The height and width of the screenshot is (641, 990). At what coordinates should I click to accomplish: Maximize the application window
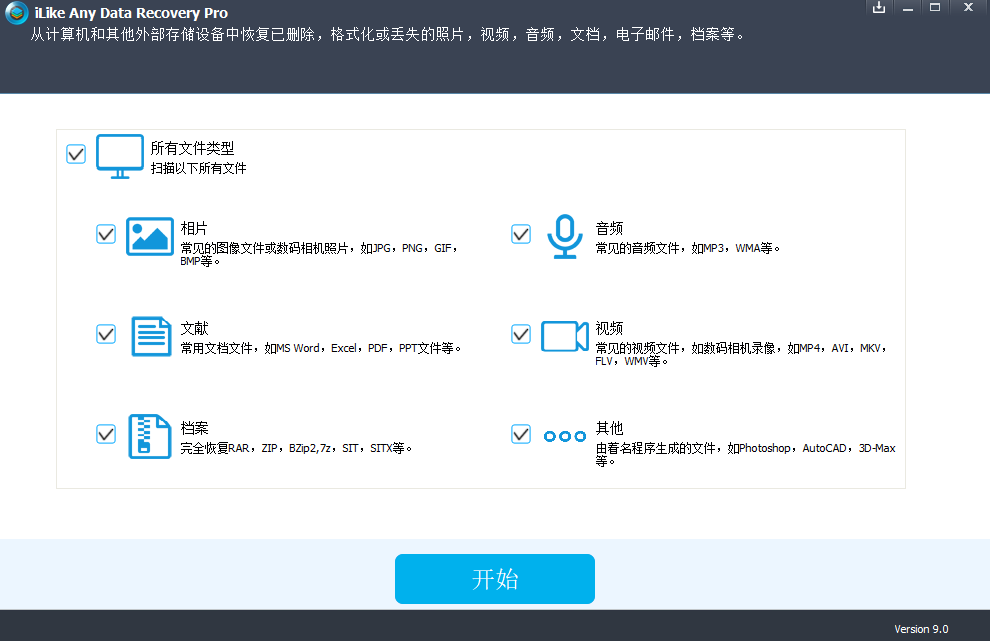(935, 8)
